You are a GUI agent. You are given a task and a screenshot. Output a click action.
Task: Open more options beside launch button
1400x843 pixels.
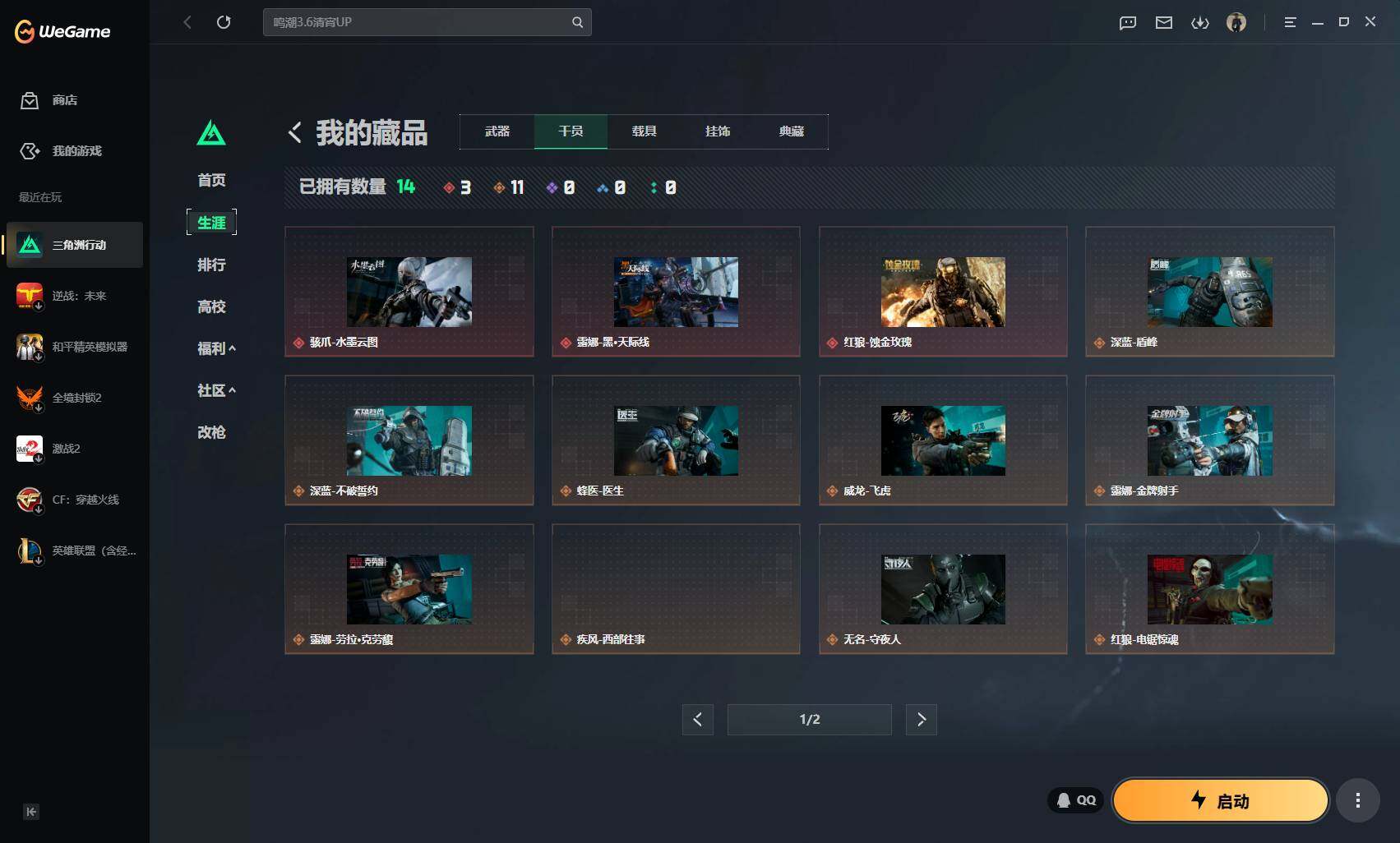coord(1357,800)
